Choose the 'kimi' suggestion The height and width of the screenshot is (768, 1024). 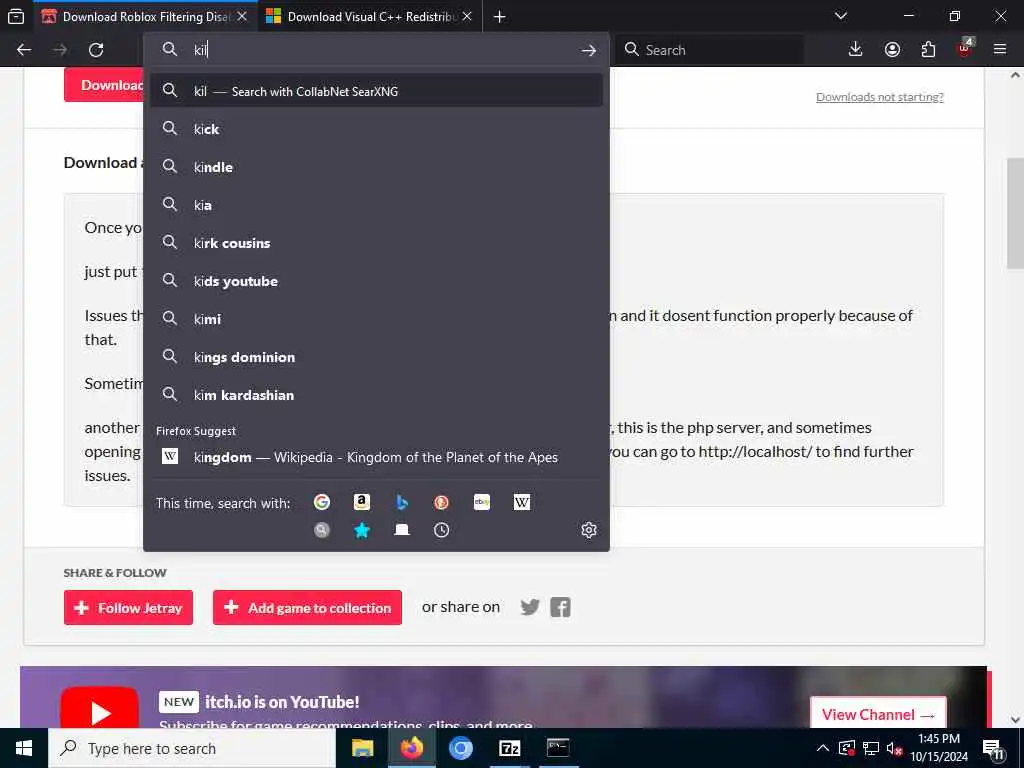tap(376, 319)
